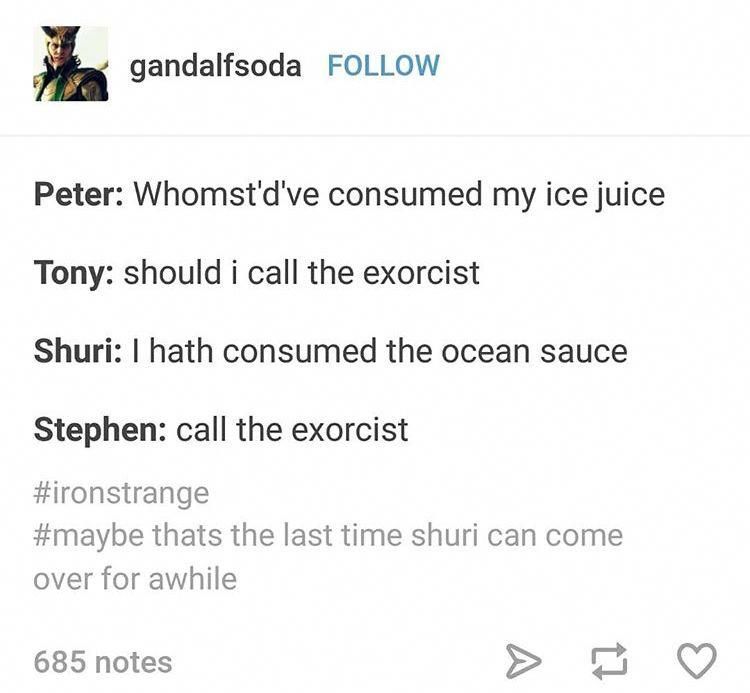Reblog the post using the arrows icon
This screenshot has width=750, height=693.
tap(609, 661)
